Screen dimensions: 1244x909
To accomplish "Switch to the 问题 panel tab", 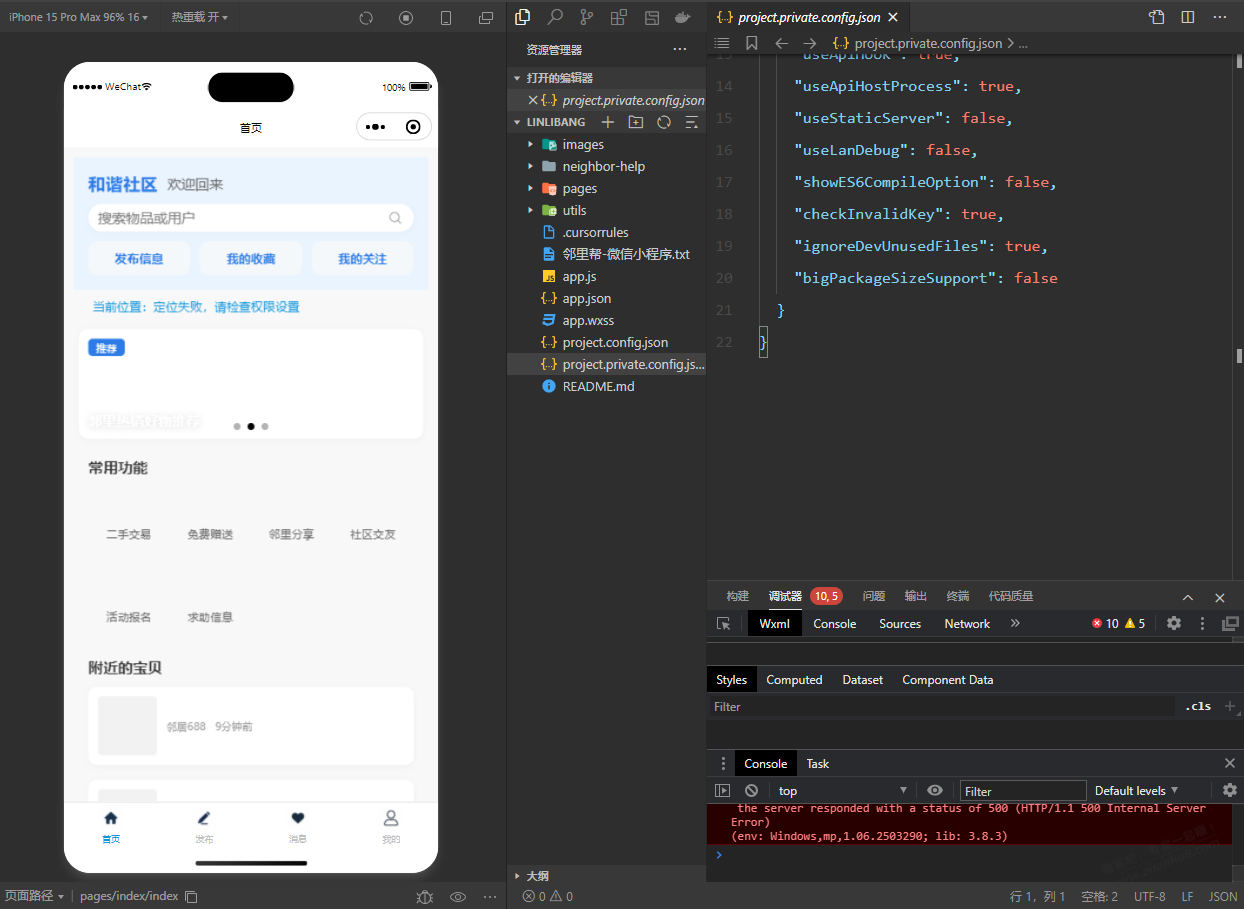I will click(874, 595).
